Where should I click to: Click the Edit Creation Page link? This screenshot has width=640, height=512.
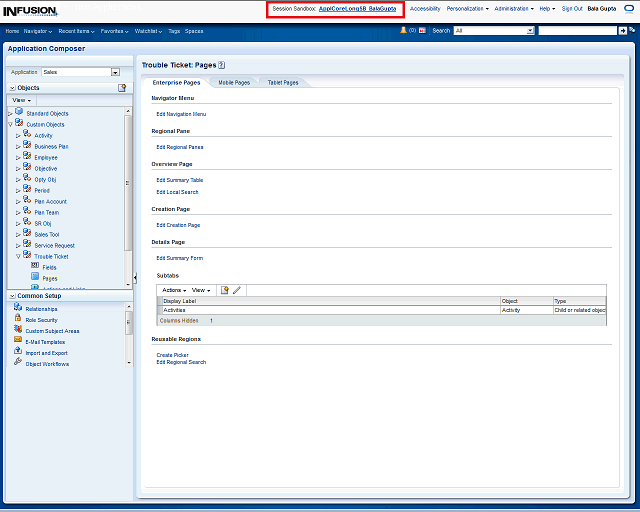point(178,225)
